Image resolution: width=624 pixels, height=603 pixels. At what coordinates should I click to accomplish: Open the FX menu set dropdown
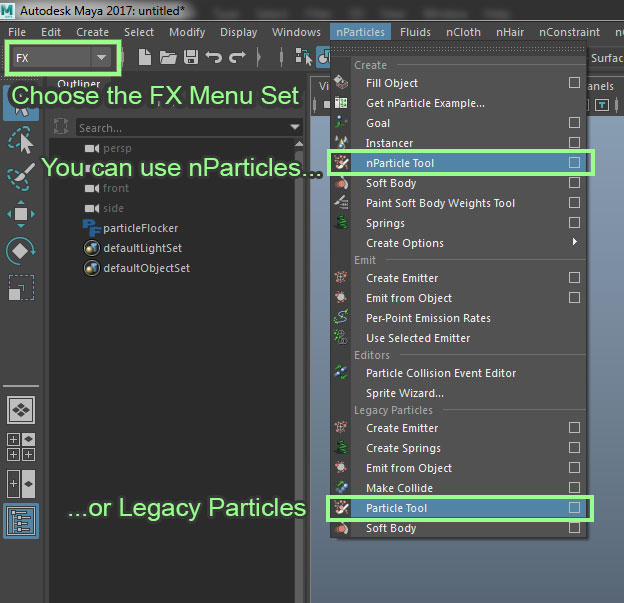(62, 58)
